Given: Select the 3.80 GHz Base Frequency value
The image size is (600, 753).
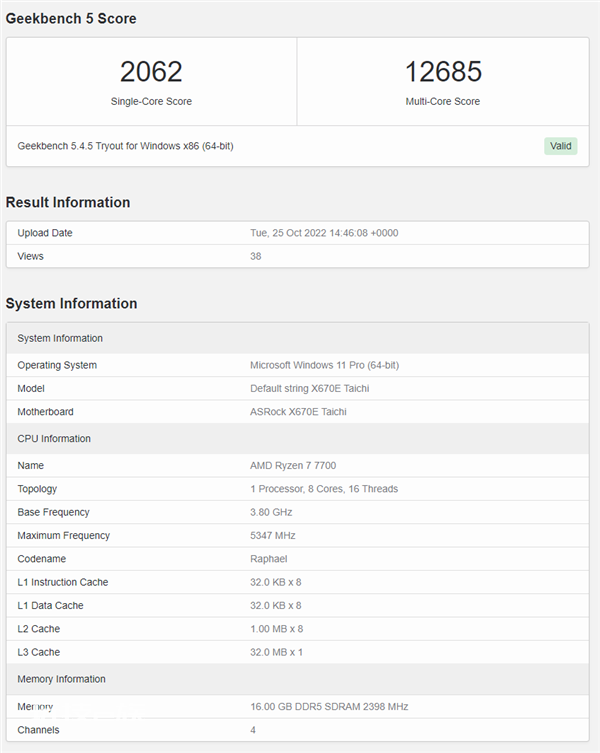Looking at the screenshot, I should coord(271,512).
